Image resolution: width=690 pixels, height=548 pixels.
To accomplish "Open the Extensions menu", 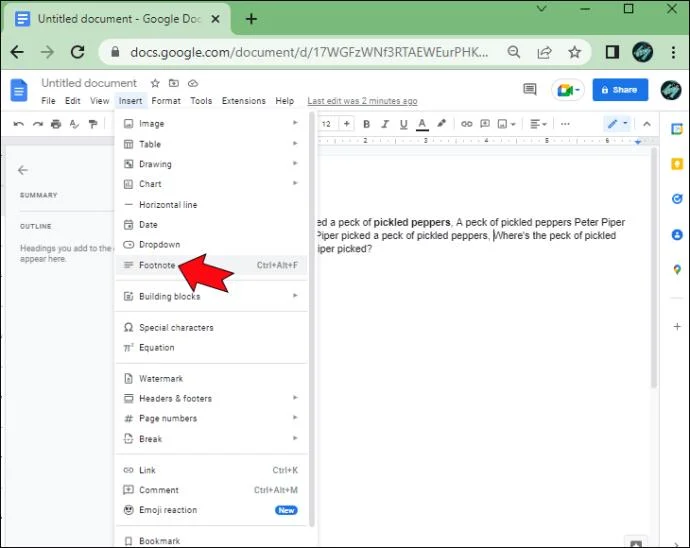I will click(x=244, y=101).
